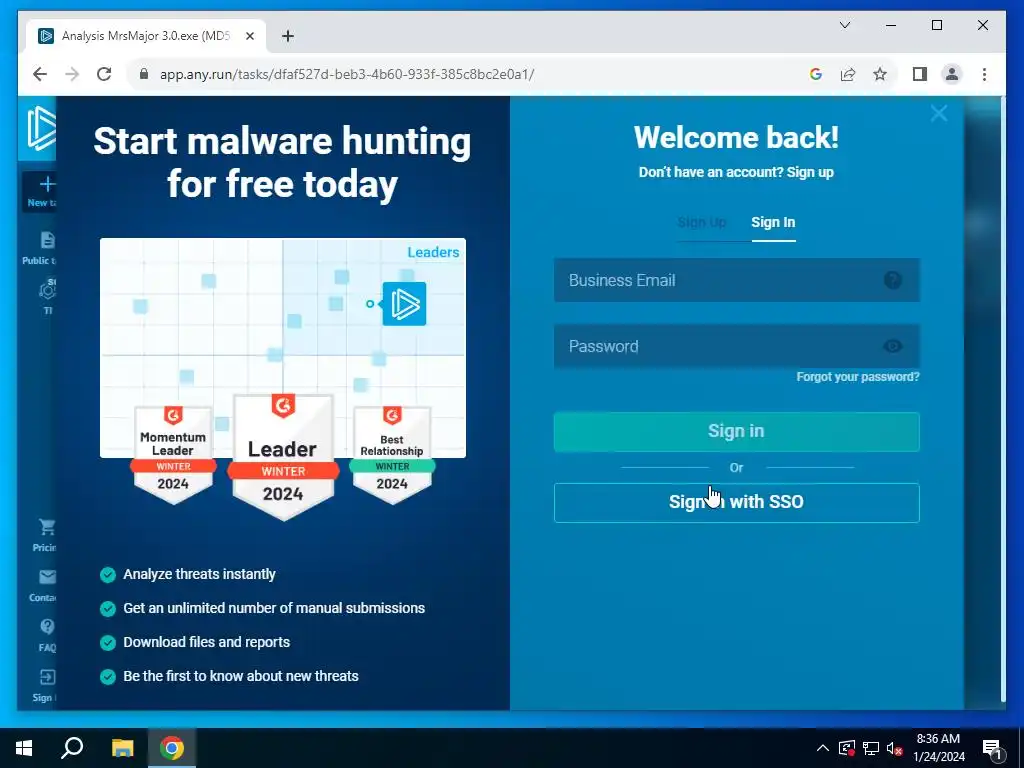Open TI lookup gear icon in sidebar

pos(47,289)
